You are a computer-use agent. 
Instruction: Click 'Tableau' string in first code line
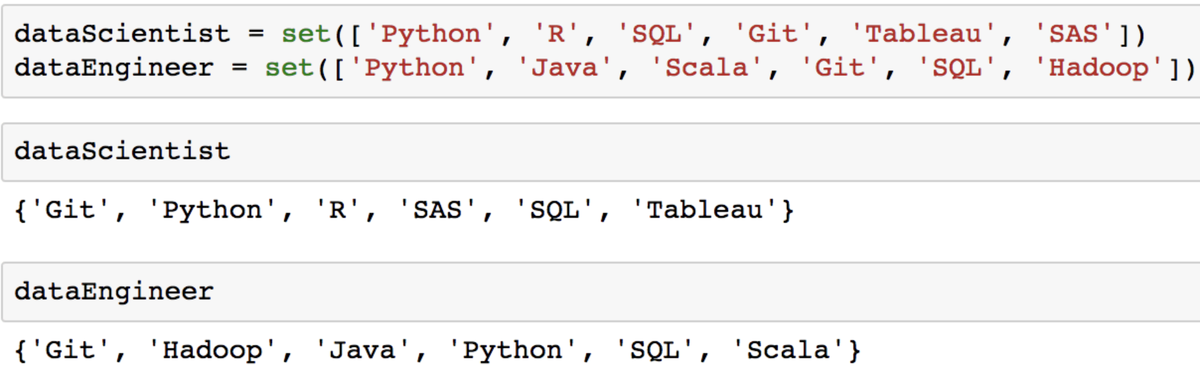click(x=921, y=35)
